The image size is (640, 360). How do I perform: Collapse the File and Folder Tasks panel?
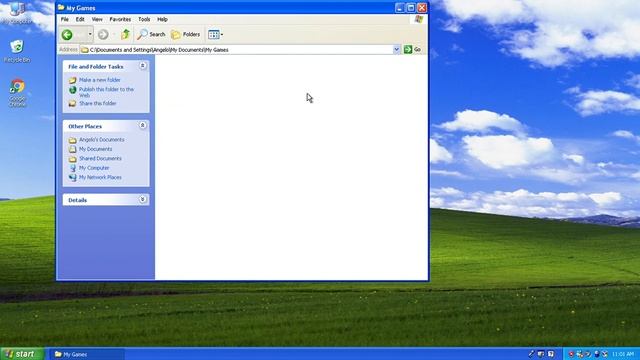[142, 66]
